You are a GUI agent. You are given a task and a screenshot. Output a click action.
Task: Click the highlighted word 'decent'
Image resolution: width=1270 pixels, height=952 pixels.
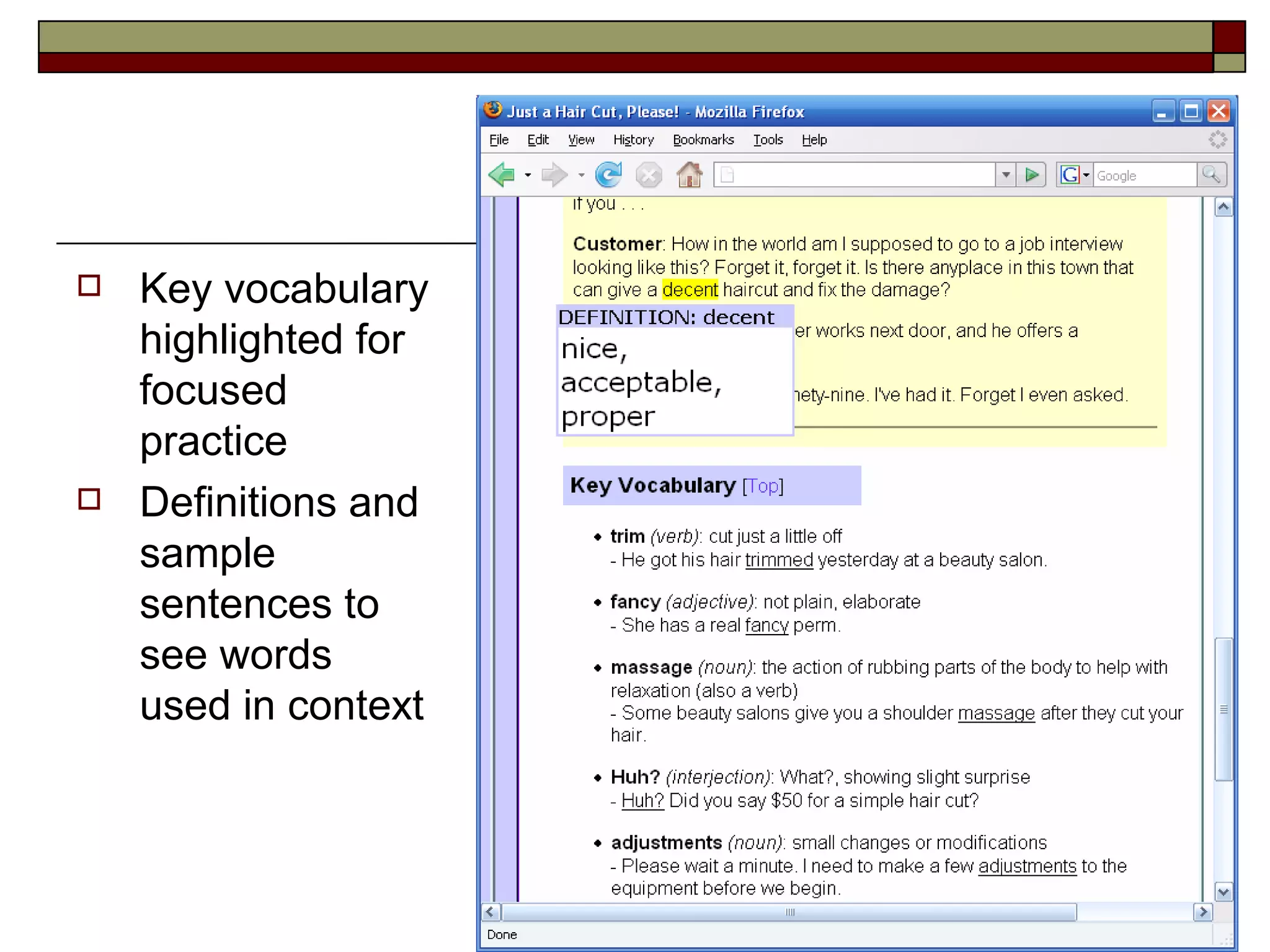point(690,290)
